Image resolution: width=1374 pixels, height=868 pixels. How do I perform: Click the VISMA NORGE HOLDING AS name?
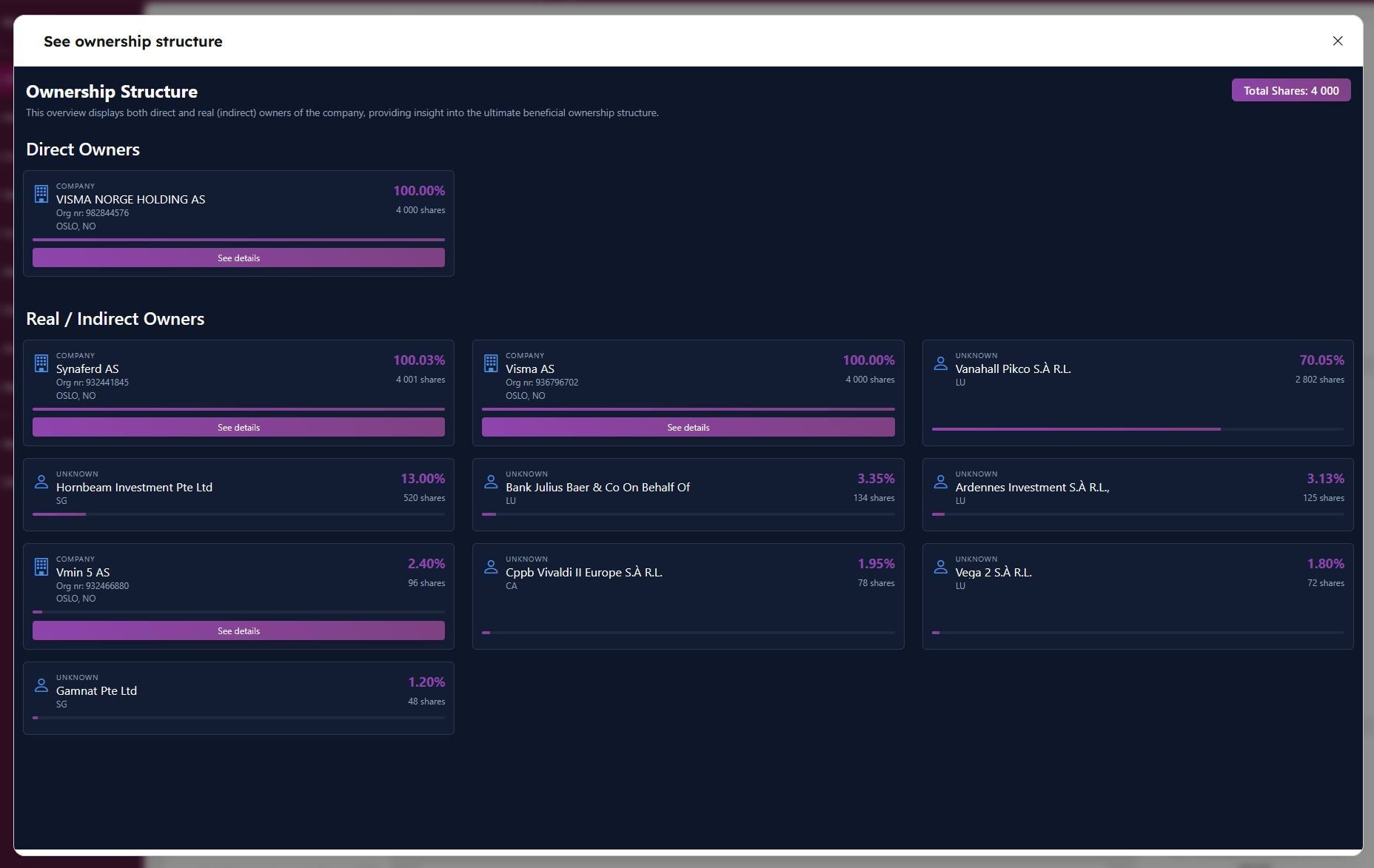pos(130,199)
